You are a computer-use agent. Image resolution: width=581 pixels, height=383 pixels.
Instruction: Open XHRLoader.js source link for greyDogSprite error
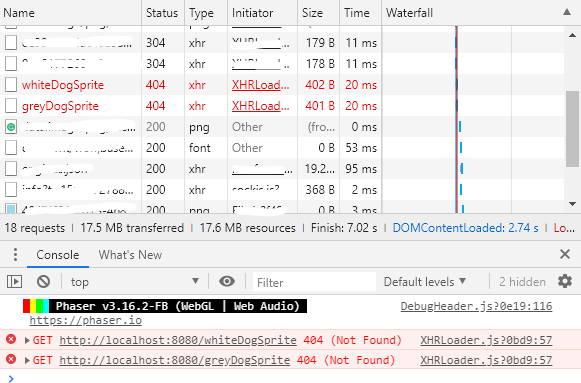coord(486,360)
